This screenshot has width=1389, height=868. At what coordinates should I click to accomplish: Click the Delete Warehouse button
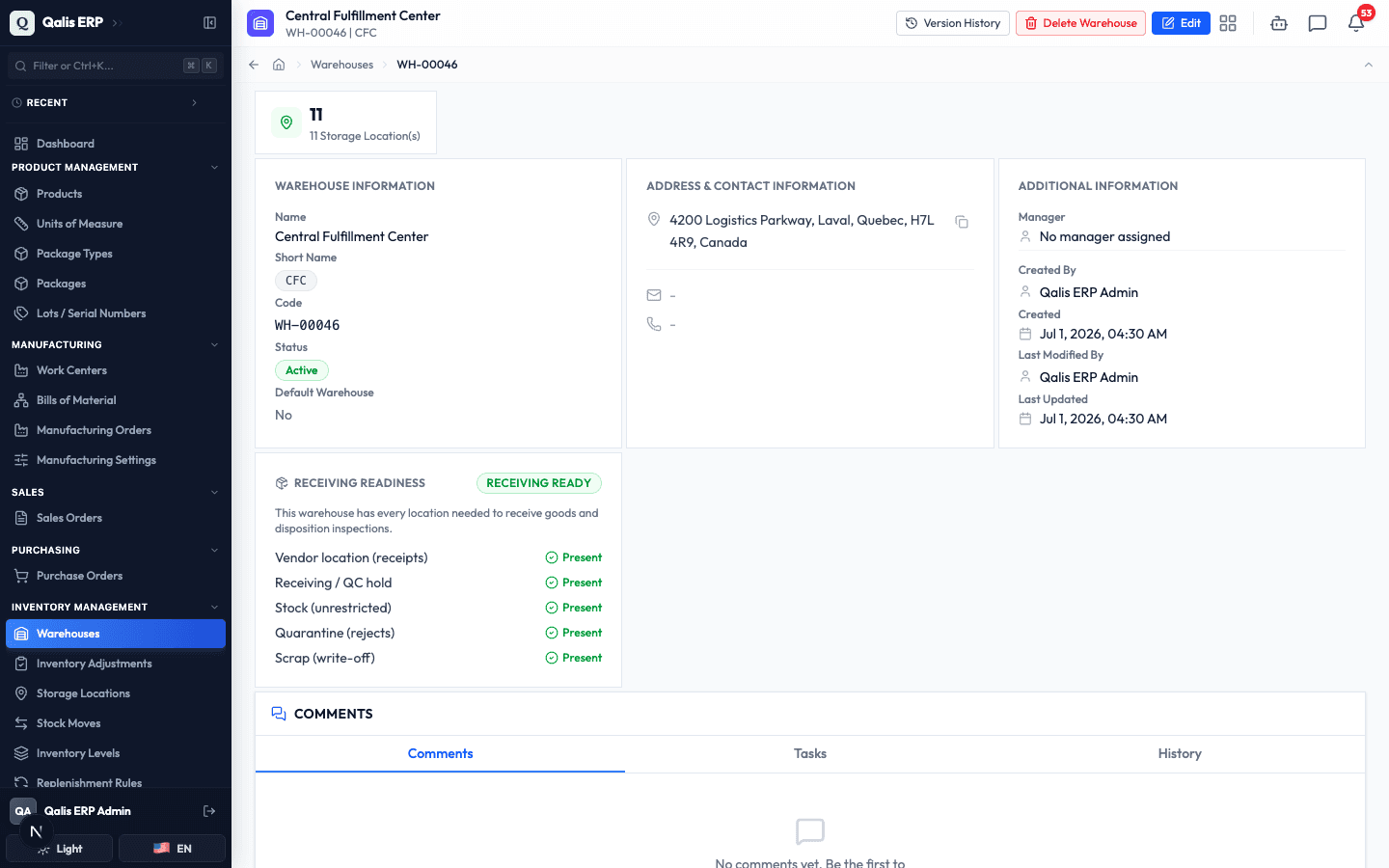pyautogui.click(x=1080, y=23)
